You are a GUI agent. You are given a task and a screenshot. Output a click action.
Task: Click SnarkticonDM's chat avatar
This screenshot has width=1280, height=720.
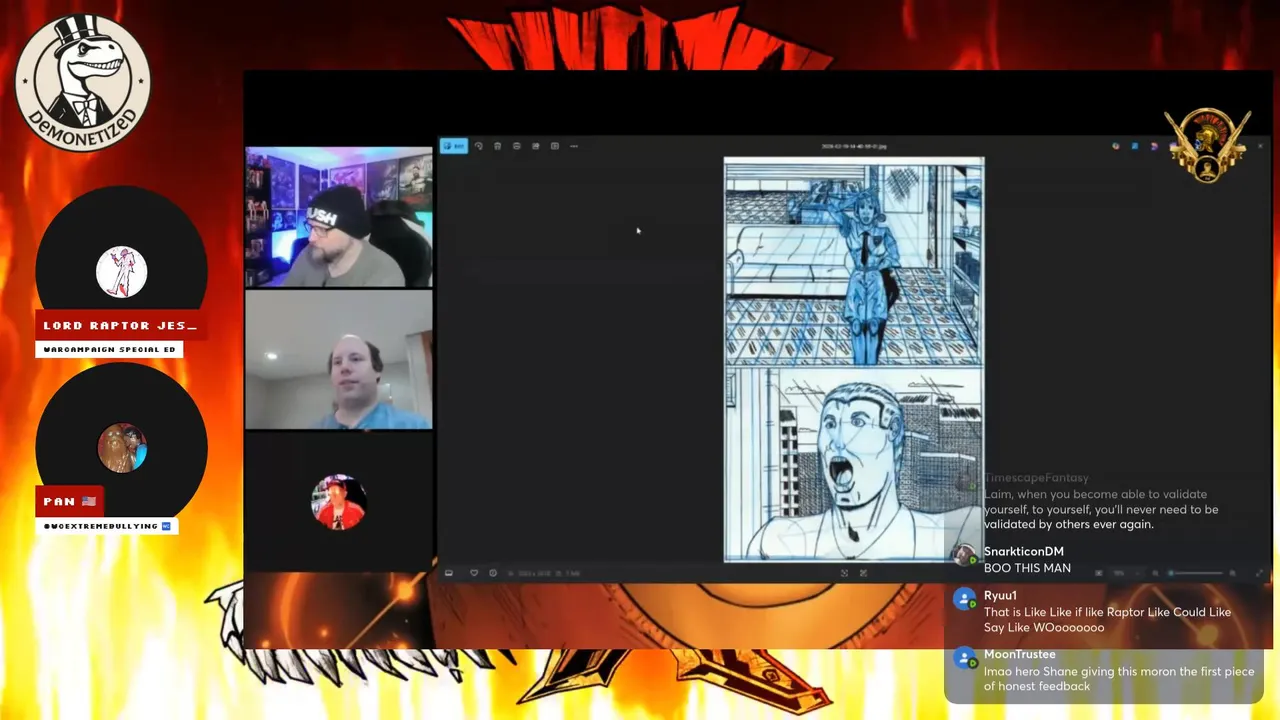pyautogui.click(x=964, y=555)
